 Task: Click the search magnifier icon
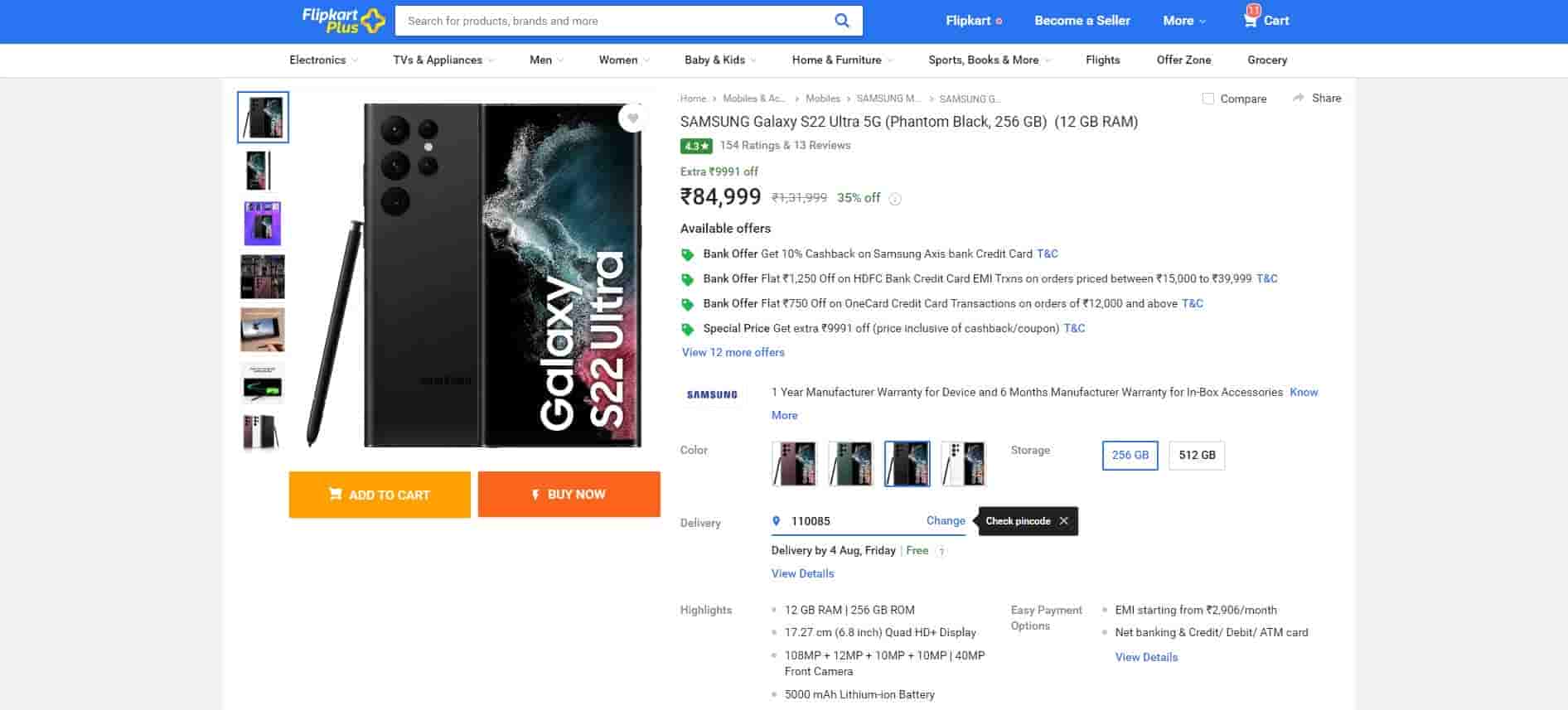pos(841,21)
